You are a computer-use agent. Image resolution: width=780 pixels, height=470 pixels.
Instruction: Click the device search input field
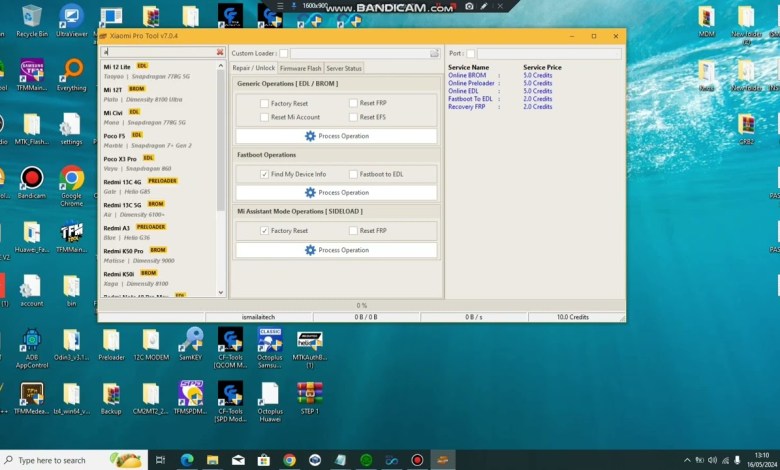[x=159, y=52]
